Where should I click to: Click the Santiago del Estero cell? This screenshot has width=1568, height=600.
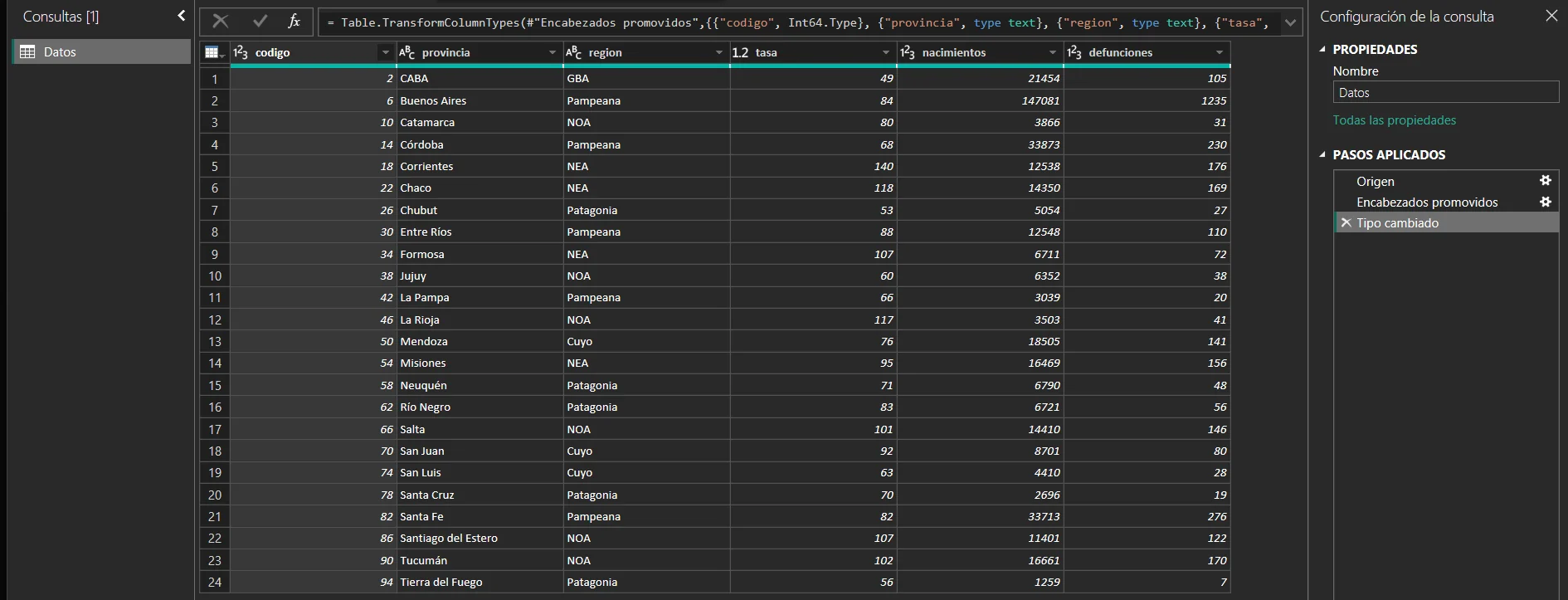coord(480,538)
